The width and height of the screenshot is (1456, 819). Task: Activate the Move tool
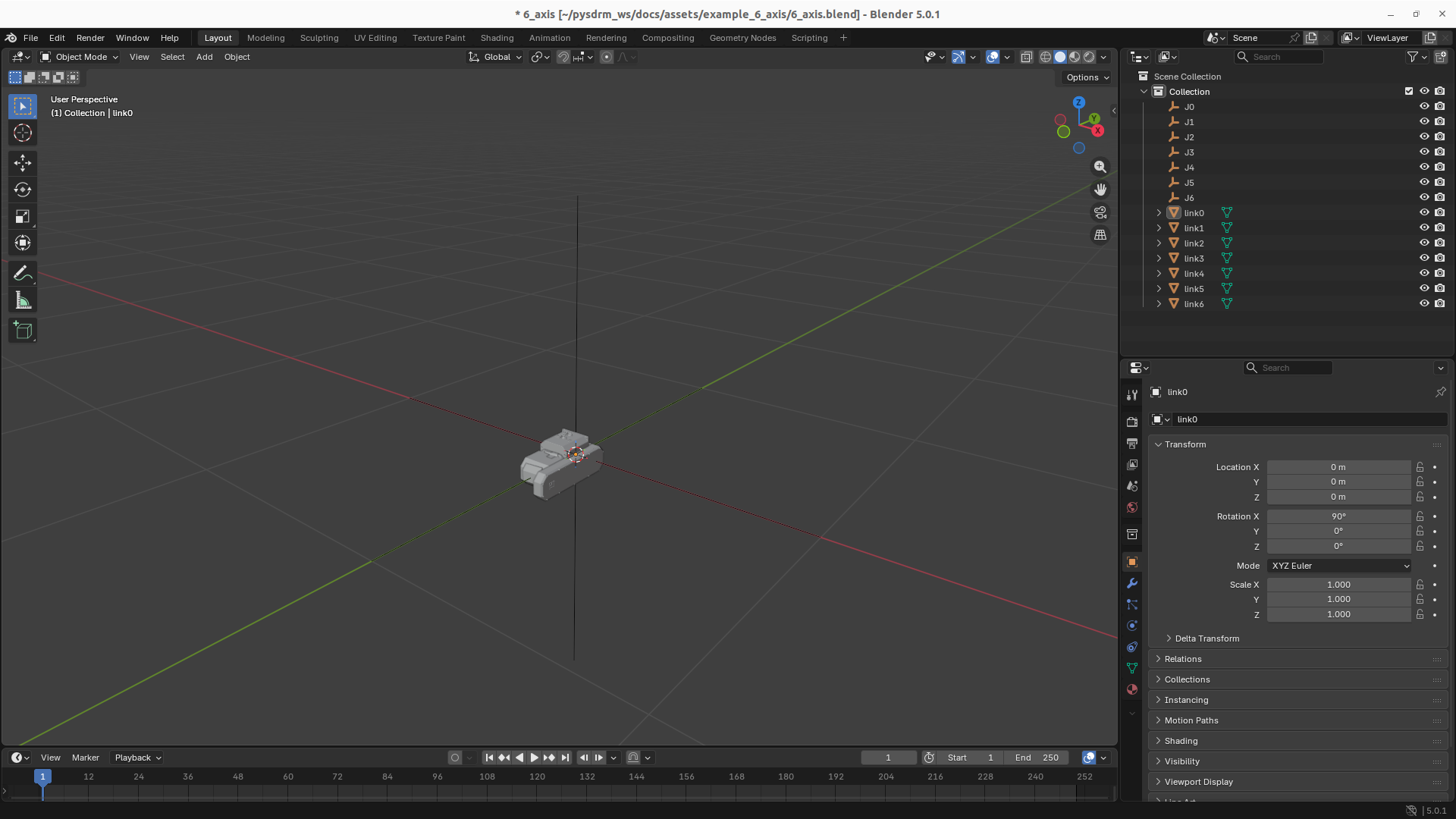pos(23,163)
